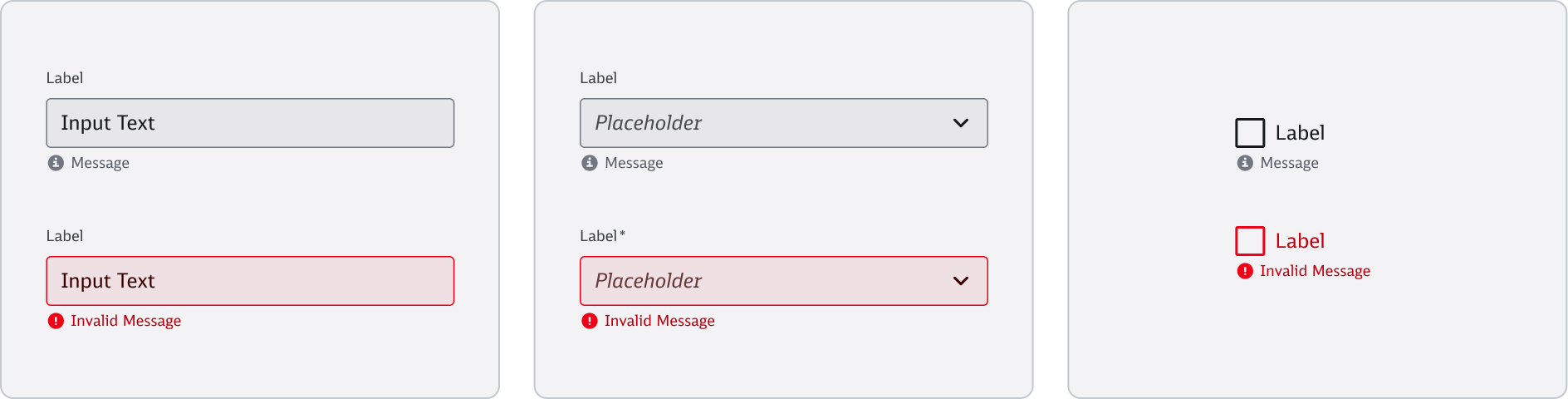
Task: Expand chevron in the red select field
Action: pos(961,281)
